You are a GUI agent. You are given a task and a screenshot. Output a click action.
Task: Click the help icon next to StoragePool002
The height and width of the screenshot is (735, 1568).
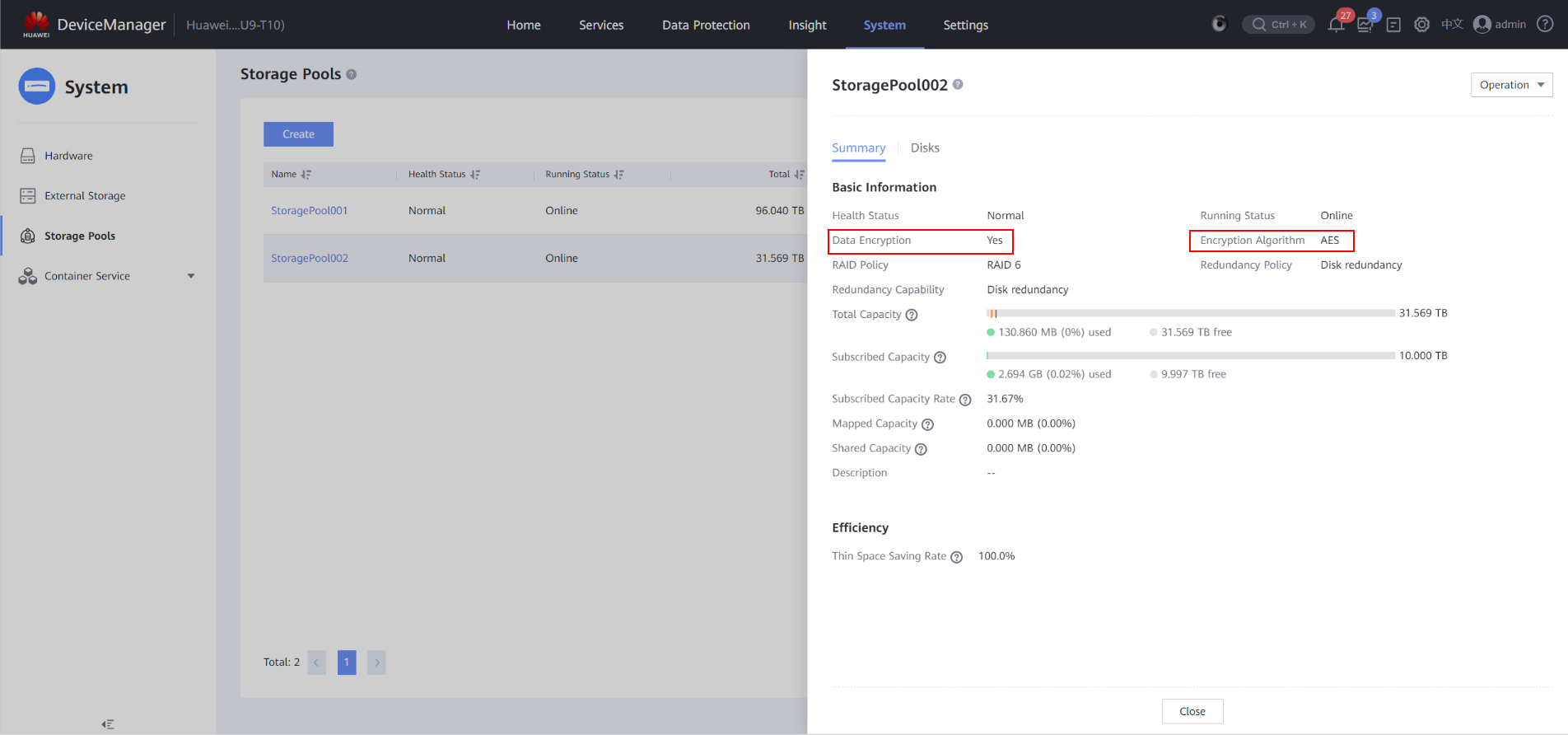coord(958,84)
